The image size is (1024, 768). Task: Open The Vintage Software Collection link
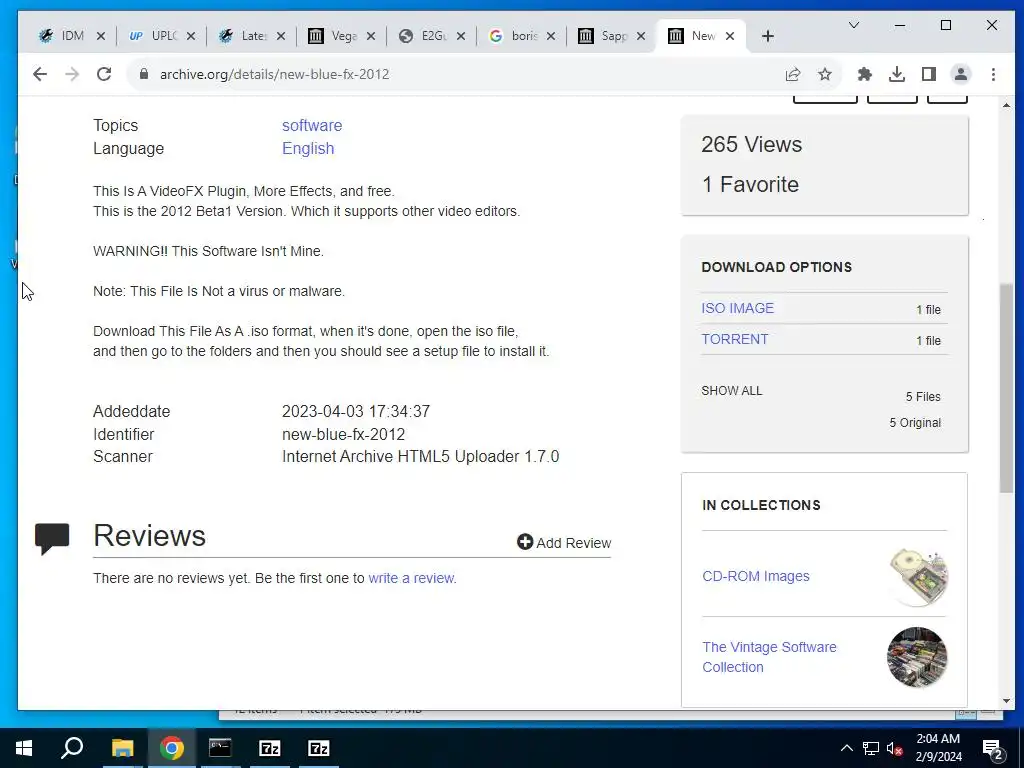(x=769, y=657)
